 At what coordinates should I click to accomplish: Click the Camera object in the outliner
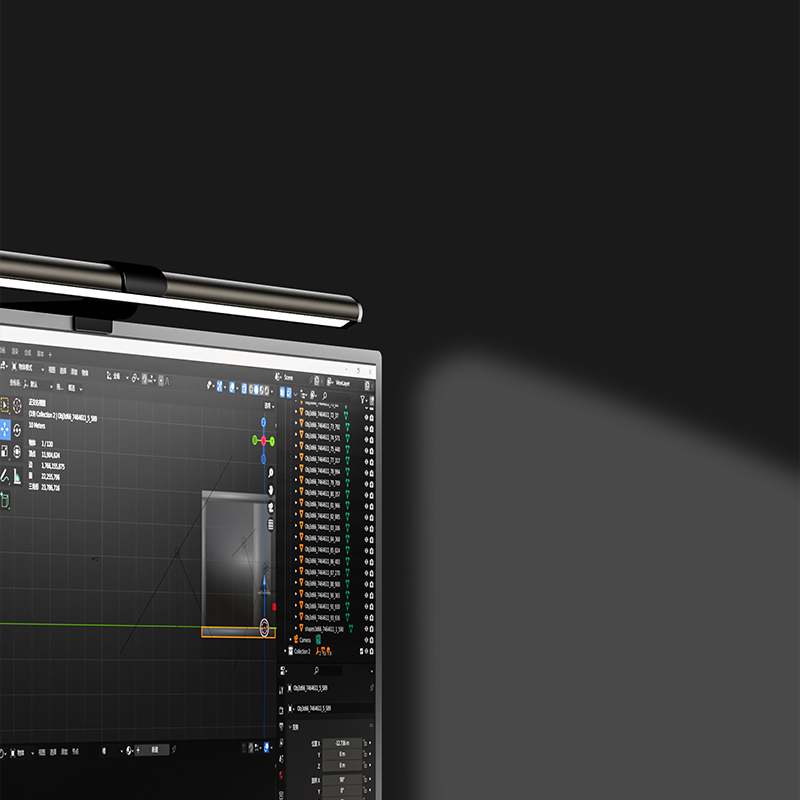306,639
